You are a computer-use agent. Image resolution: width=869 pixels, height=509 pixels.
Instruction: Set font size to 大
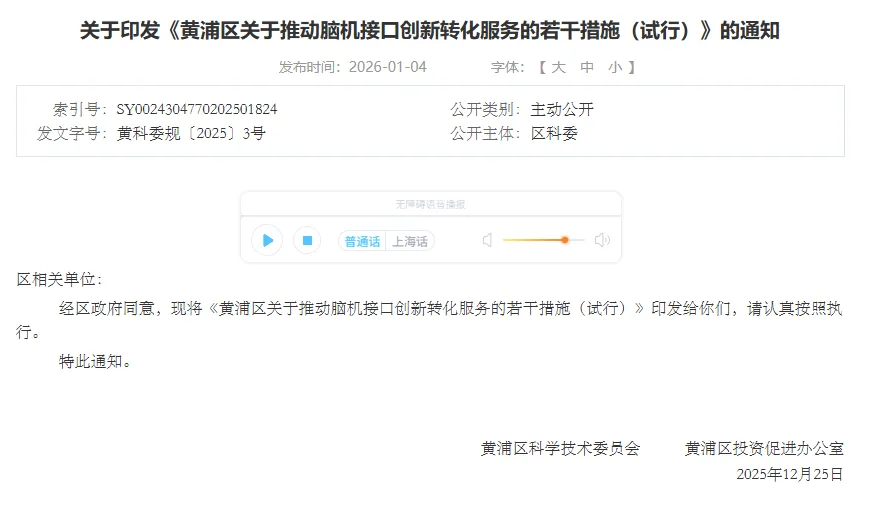(558, 67)
